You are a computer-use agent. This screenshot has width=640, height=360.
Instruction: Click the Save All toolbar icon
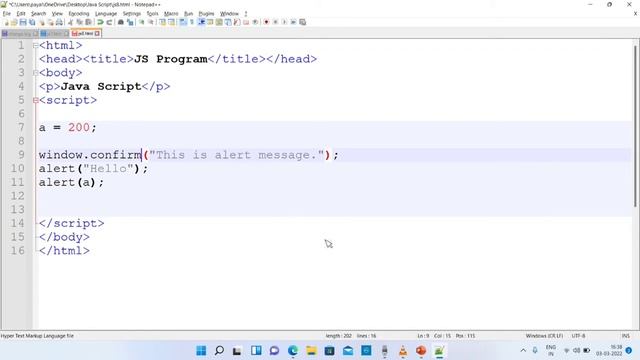pos(32,22)
